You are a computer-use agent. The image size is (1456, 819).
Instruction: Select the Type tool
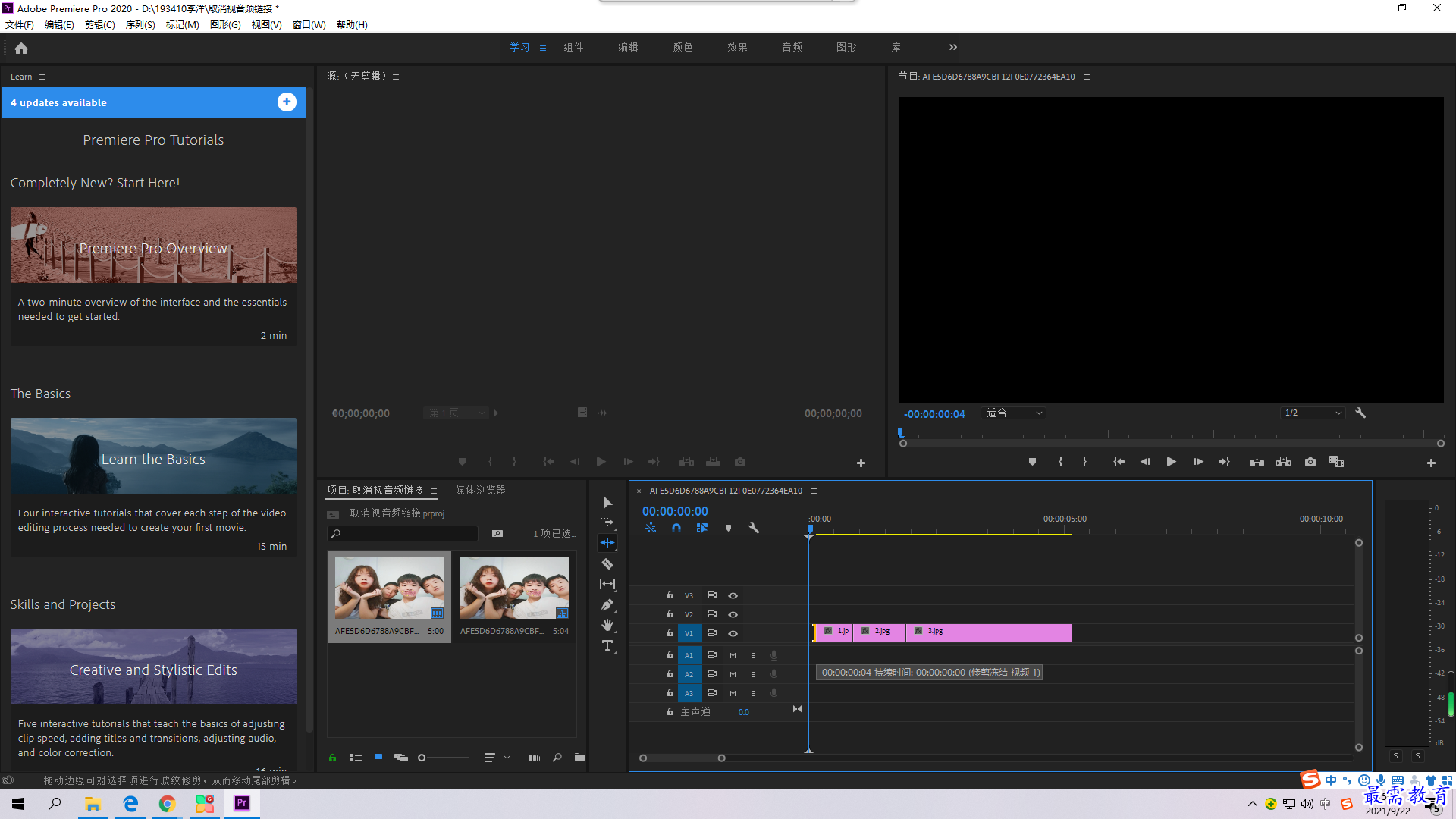click(607, 645)
